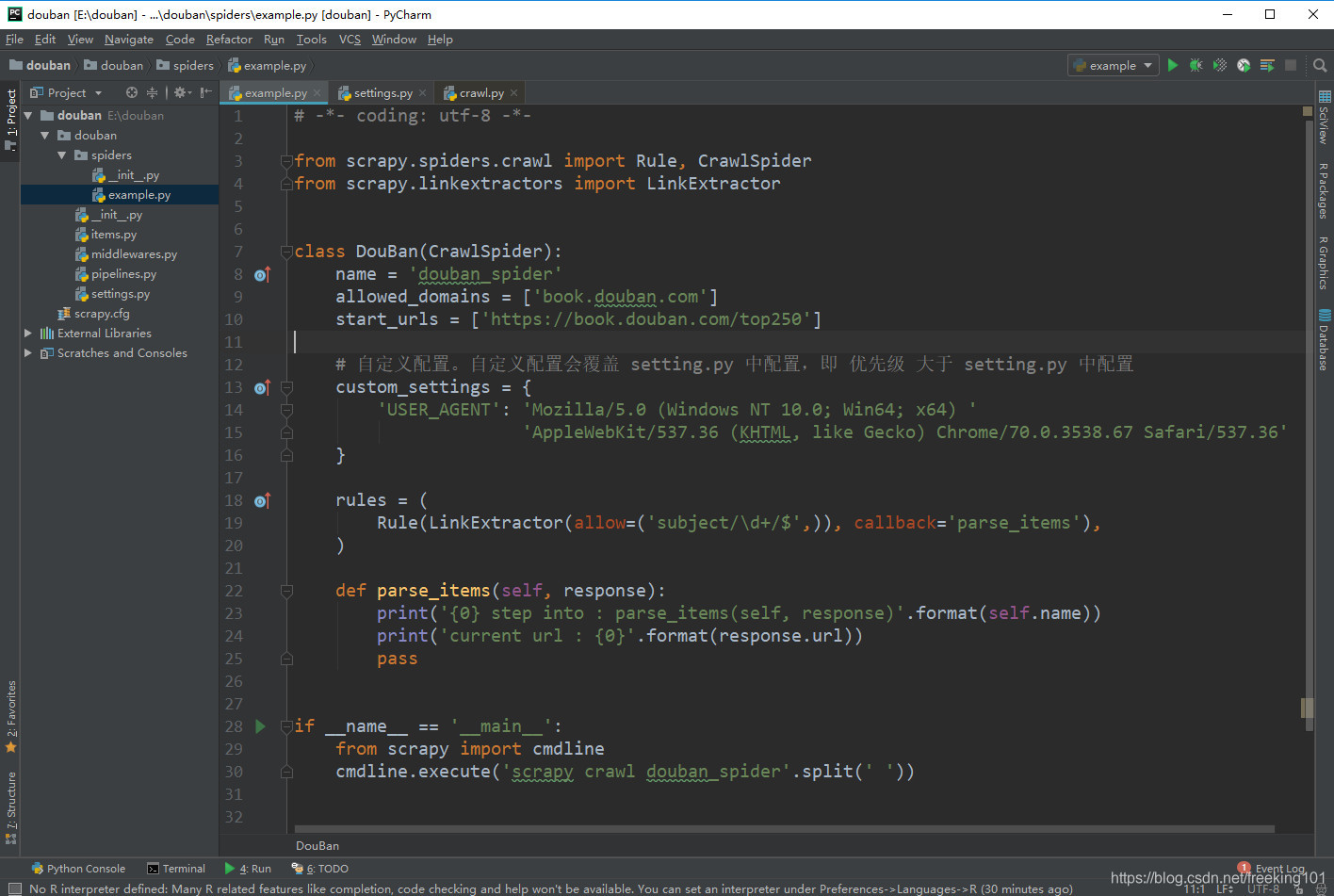Hide the Project tool window

pos(205,92)
